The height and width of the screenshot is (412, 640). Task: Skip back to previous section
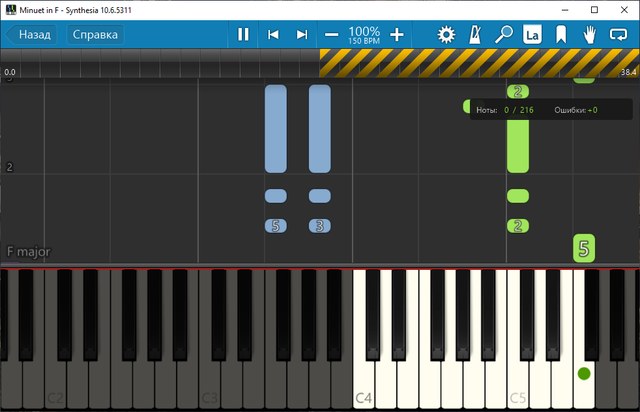click(x=273, y=34)
